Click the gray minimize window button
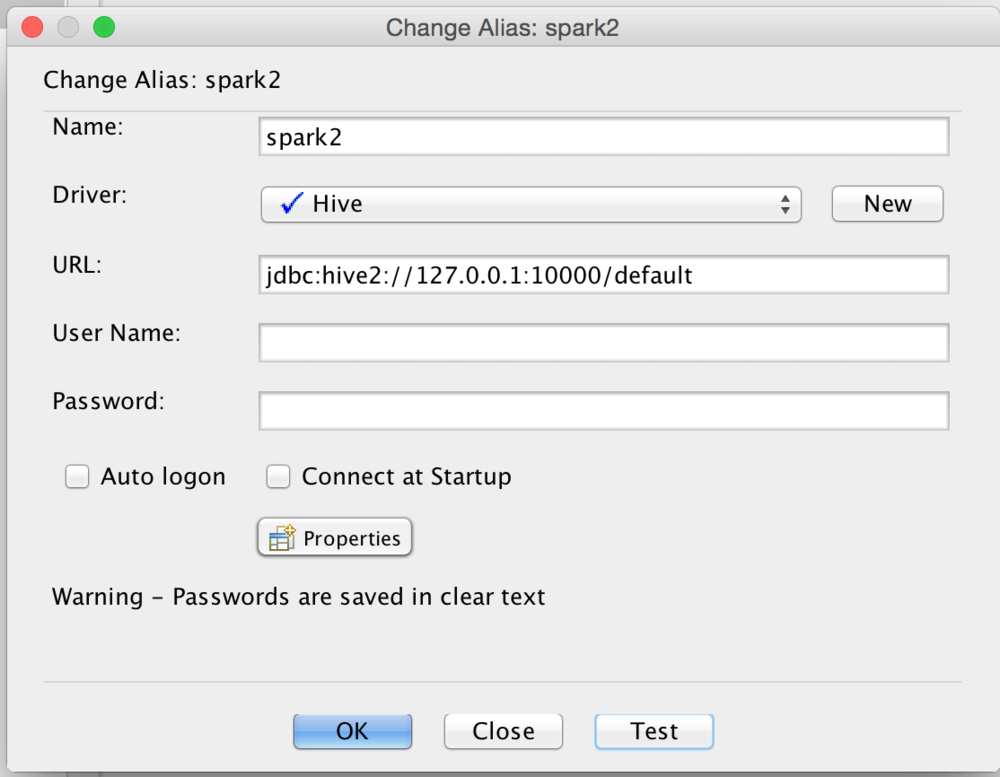This screenshot has height=777, width=1000. [68, 27]
